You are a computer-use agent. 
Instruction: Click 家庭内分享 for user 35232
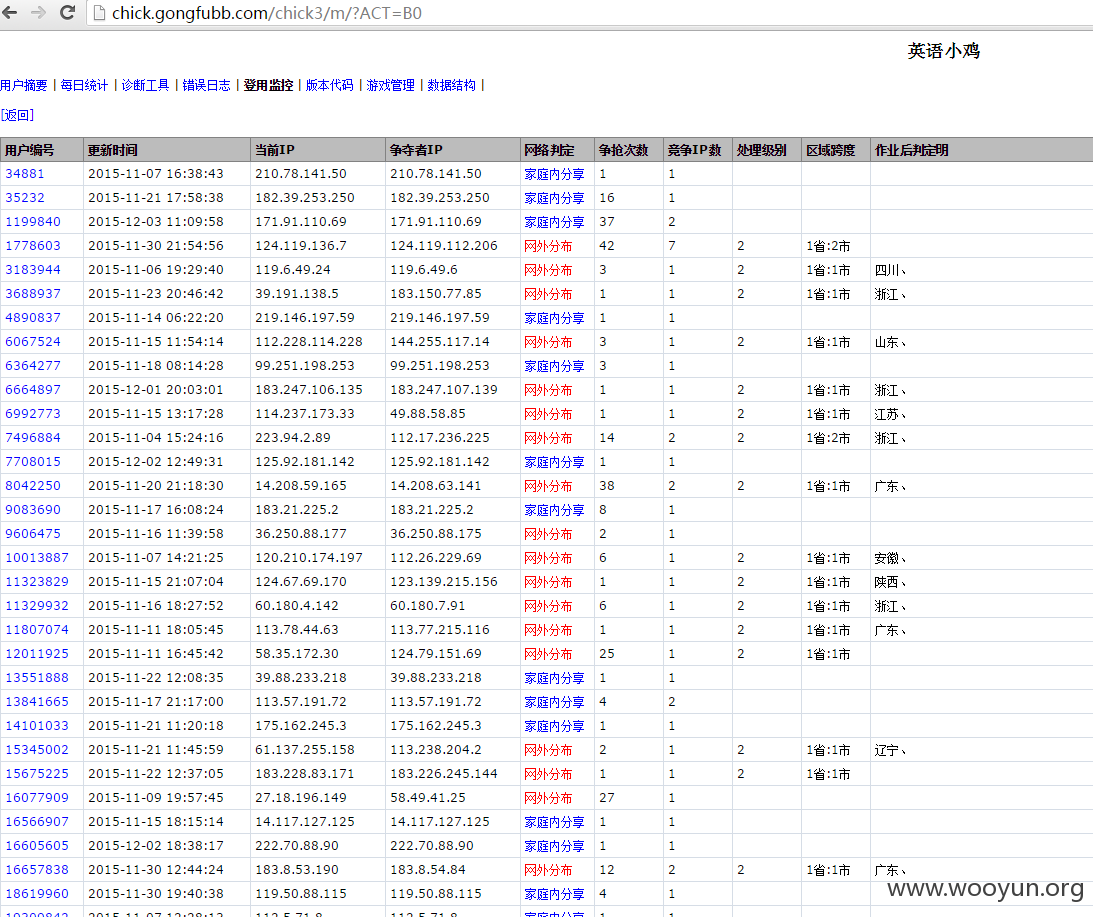[554, 198]
